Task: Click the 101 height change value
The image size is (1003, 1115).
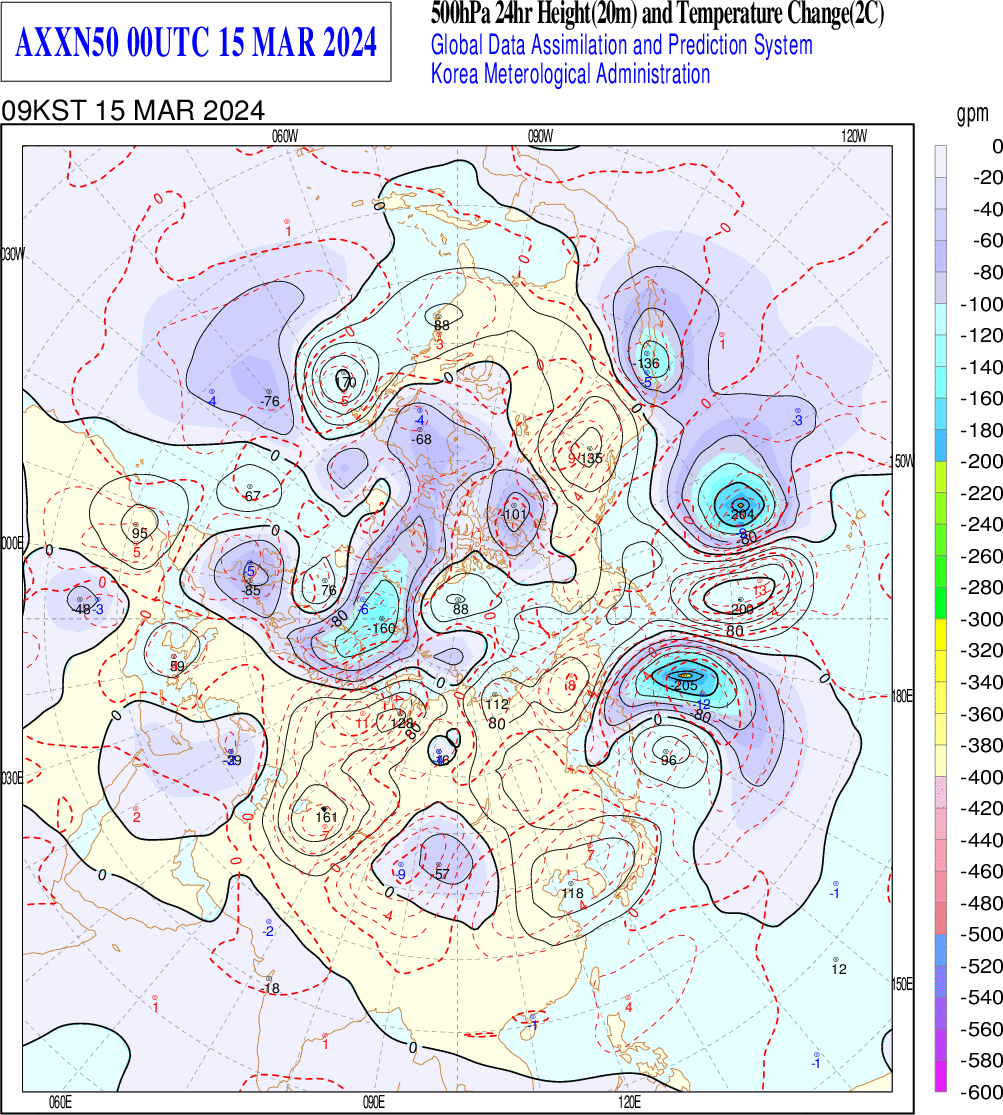Action: 515,514
